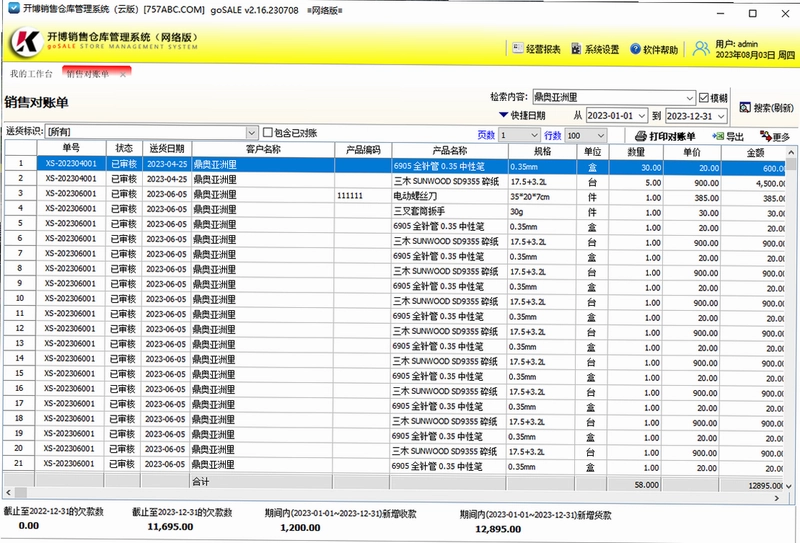Click the 开博 K logo
800x543 pixels.
pyautogui.click(x=26, y=43)
